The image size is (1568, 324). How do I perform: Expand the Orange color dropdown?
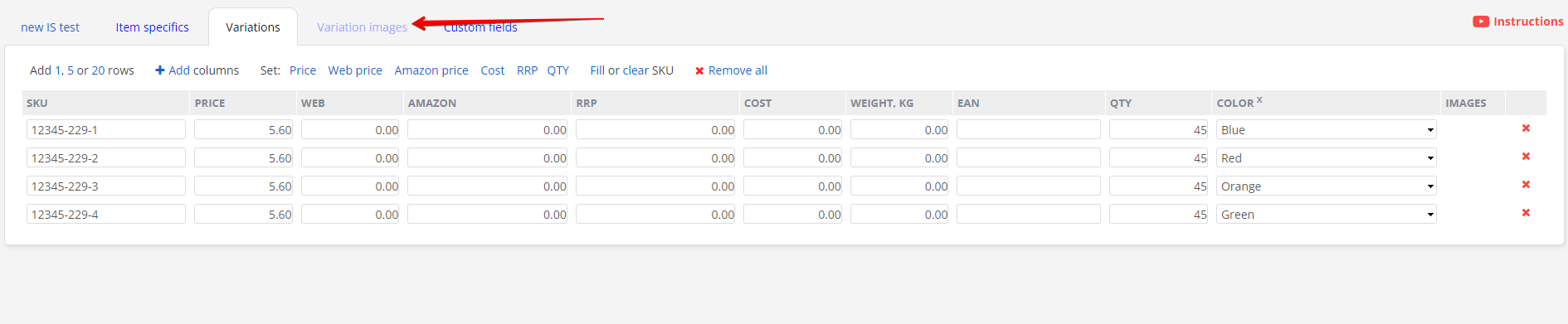tap(1326, 186)
